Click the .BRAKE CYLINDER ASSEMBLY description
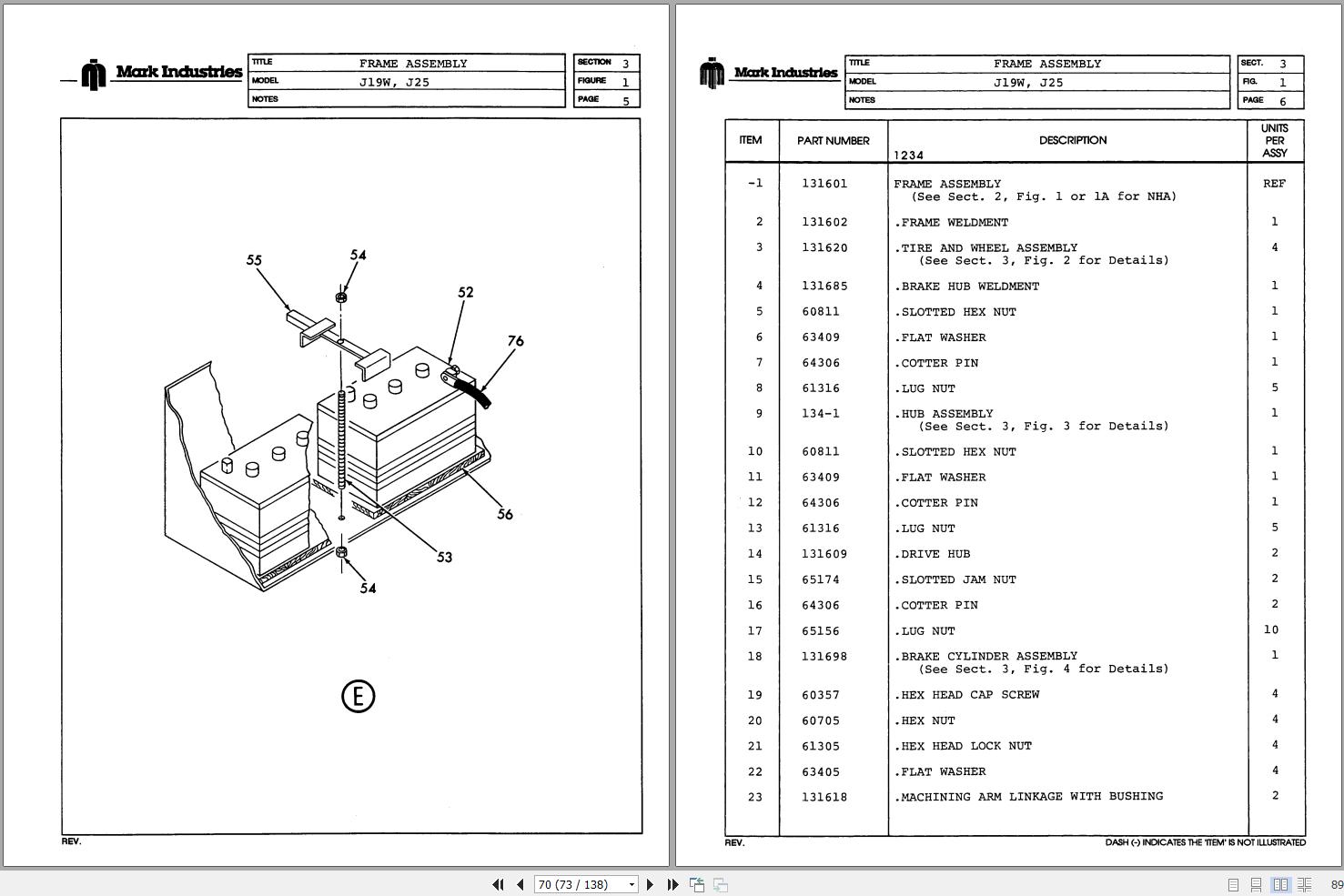The width and height of the screenshot is (1344, 896). (985, 656)
